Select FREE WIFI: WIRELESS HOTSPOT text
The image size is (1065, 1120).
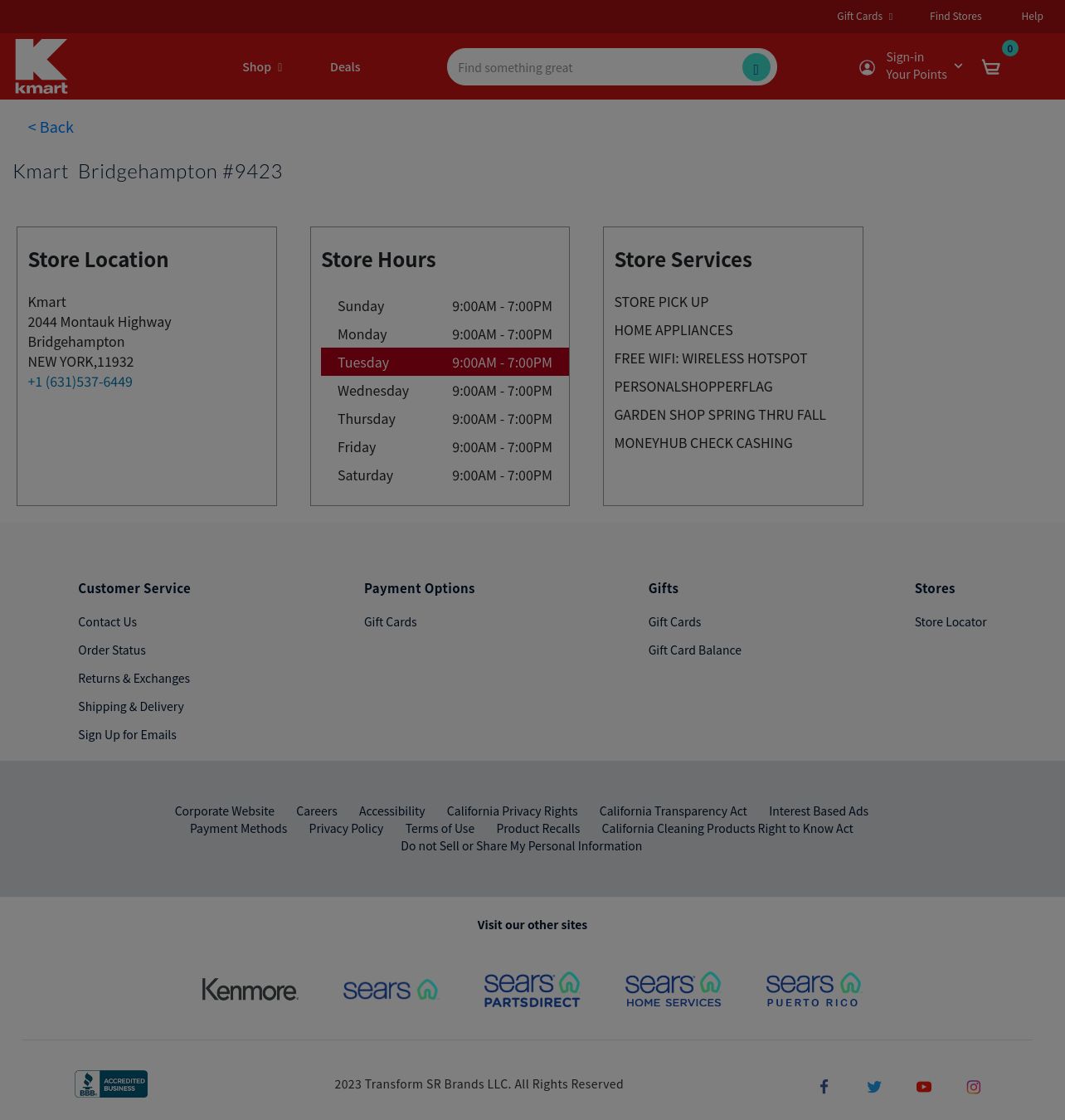[711, 358]
